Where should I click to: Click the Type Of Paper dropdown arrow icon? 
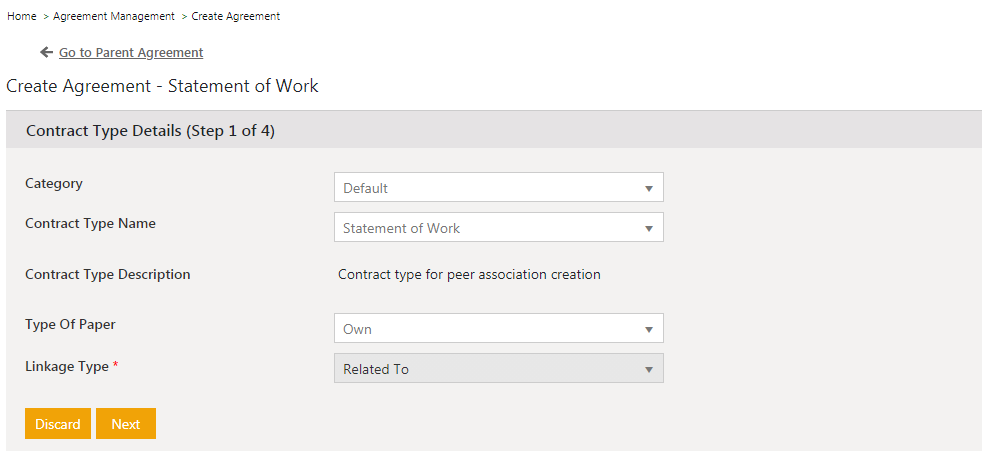tap(649, 329)
